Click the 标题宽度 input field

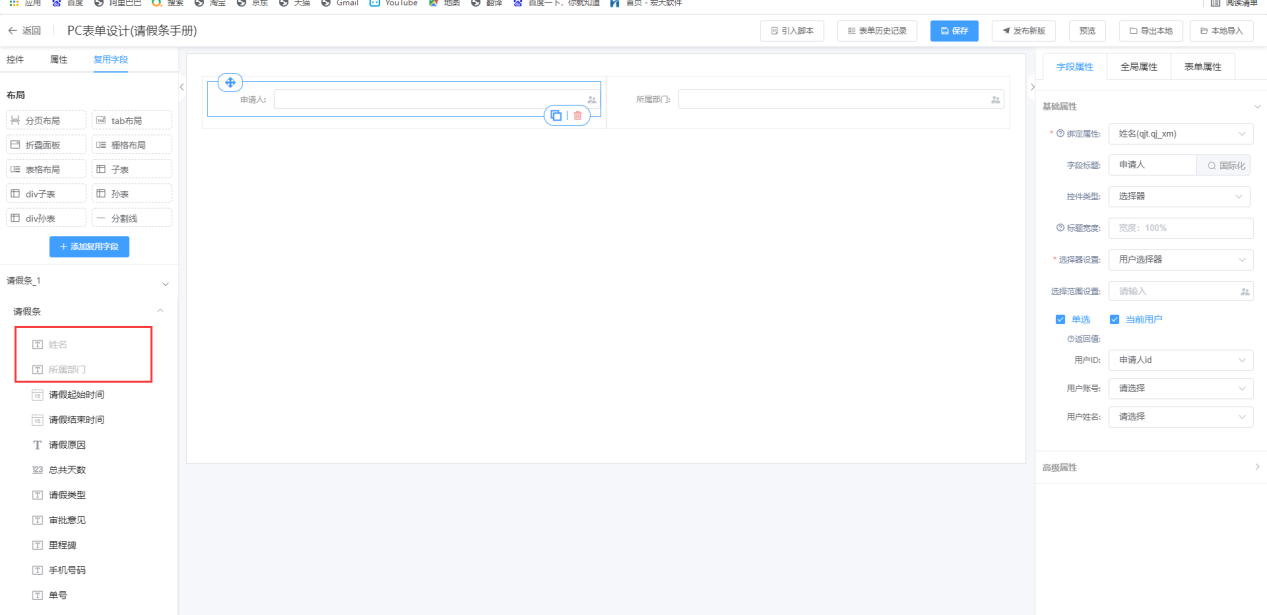tap(1181, 228)
